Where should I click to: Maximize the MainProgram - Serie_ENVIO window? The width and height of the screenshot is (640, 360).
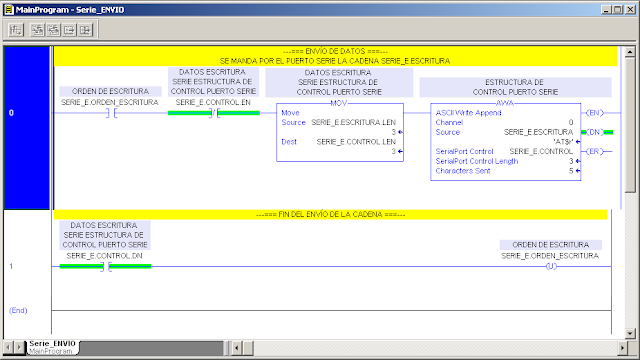coord(618,10)
